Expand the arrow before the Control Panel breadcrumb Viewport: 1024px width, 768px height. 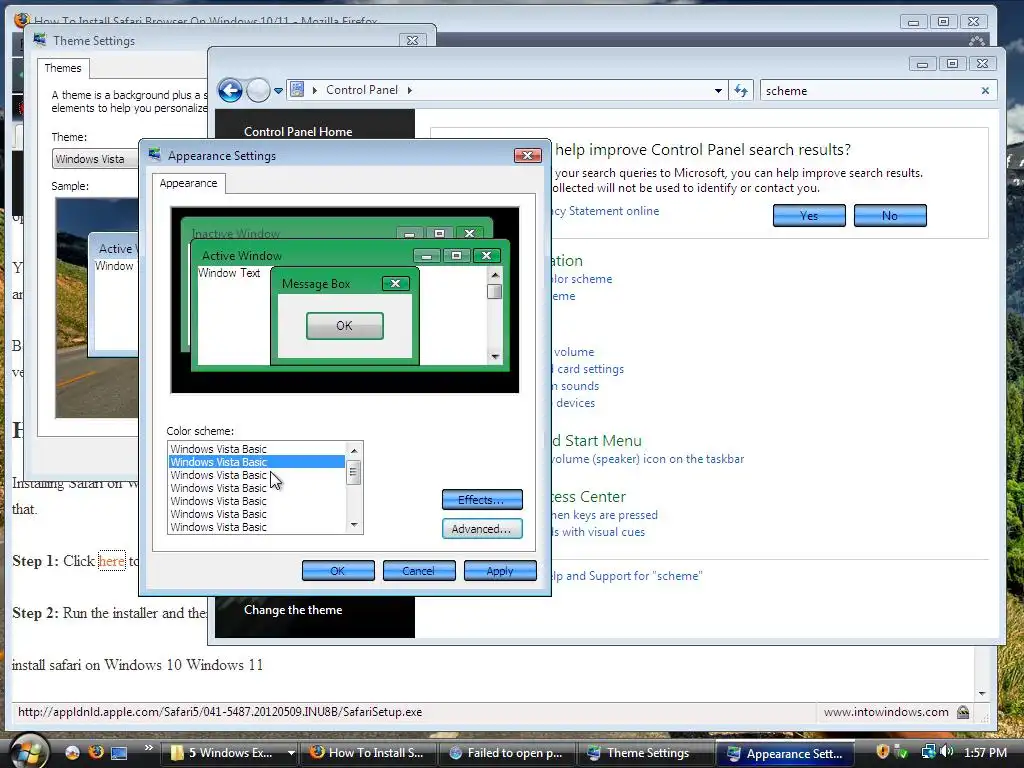[315, 90]
